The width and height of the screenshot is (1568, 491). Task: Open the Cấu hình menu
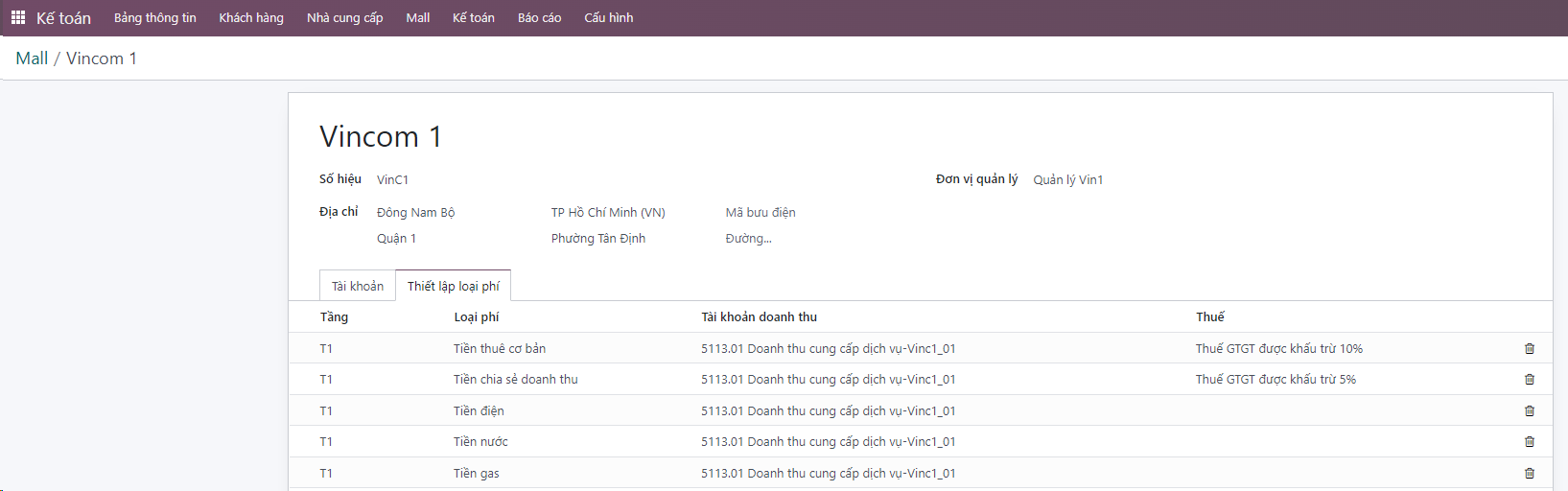tap(609, 17)
